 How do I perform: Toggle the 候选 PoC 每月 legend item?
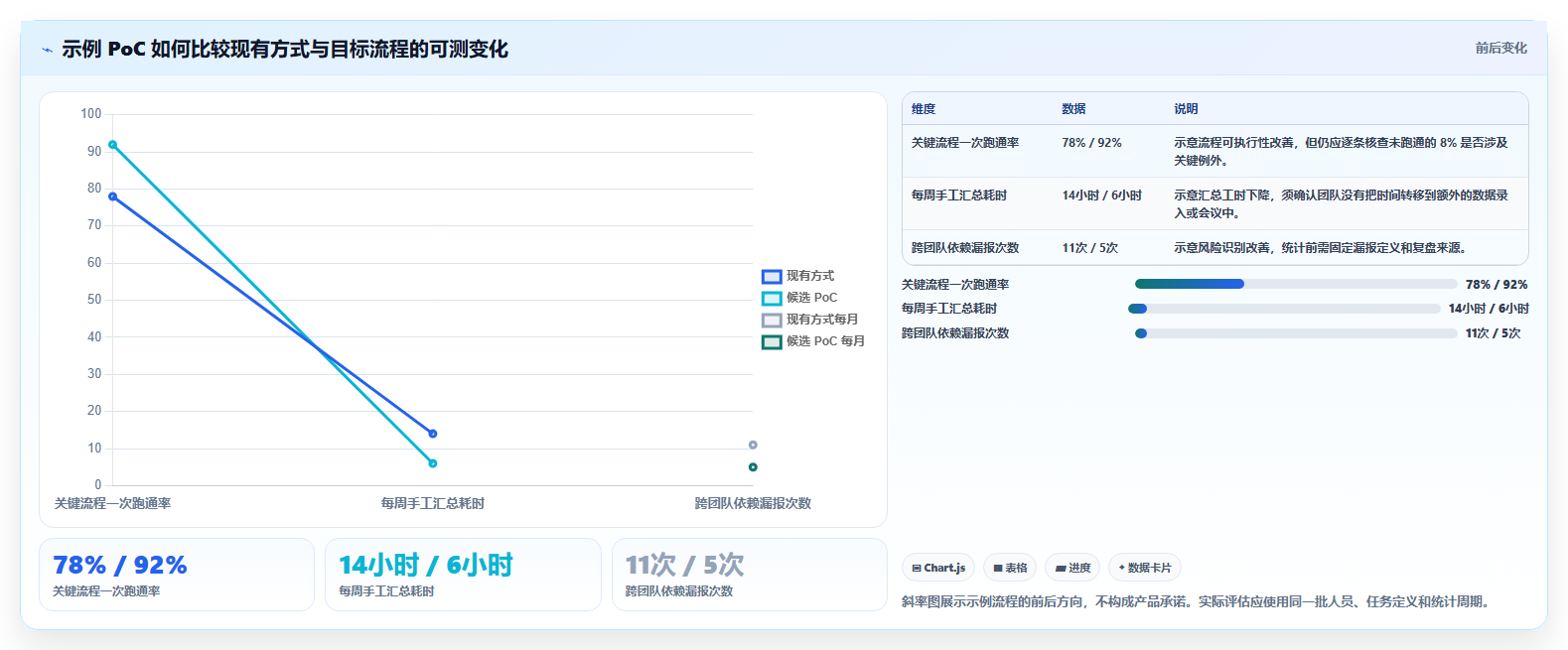(x=813, y=341)
